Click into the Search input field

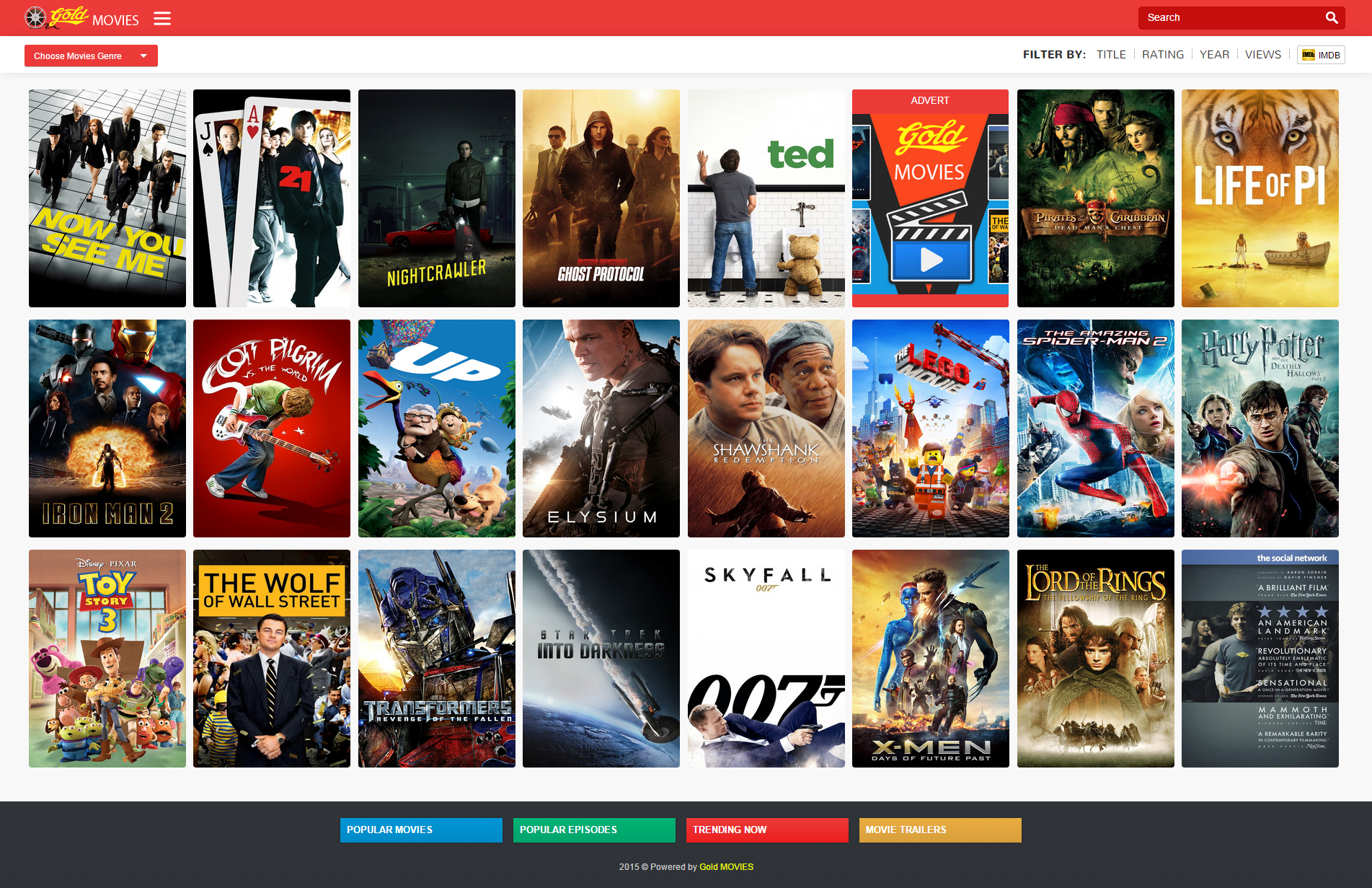[1229, 18]
